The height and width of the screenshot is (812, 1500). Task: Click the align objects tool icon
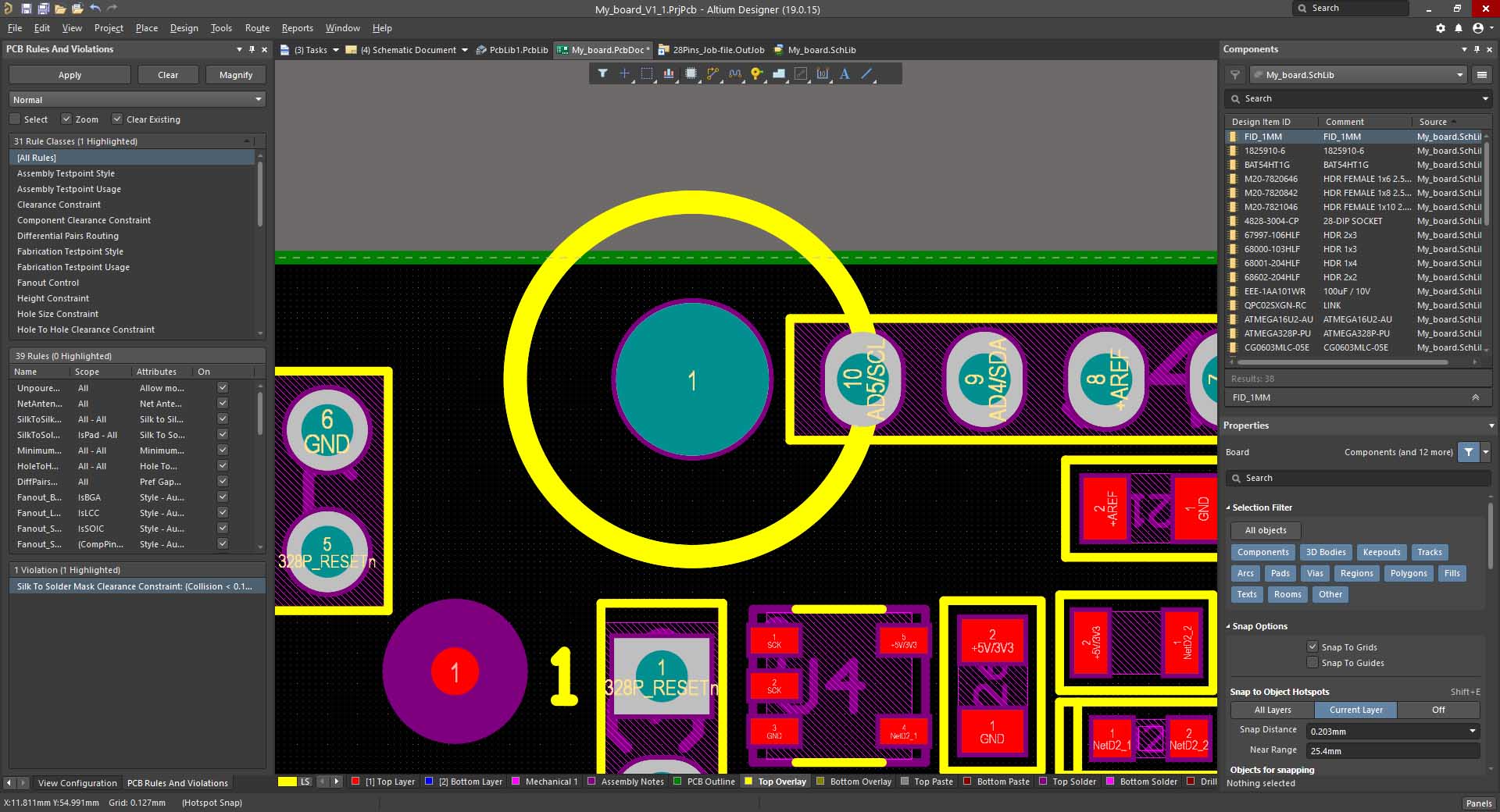coord(669,73)
